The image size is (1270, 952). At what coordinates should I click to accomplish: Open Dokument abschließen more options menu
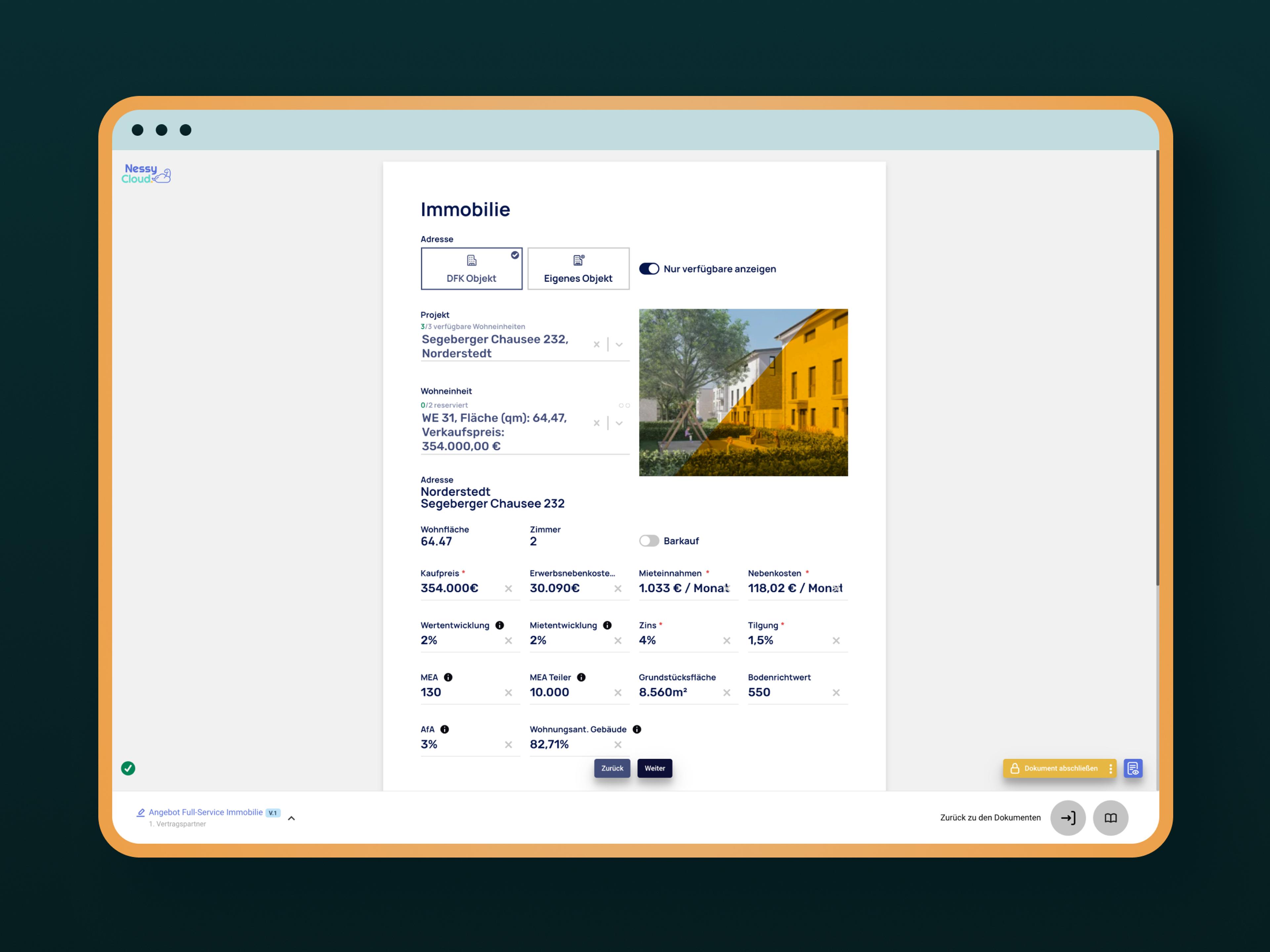pos(1110,768)
